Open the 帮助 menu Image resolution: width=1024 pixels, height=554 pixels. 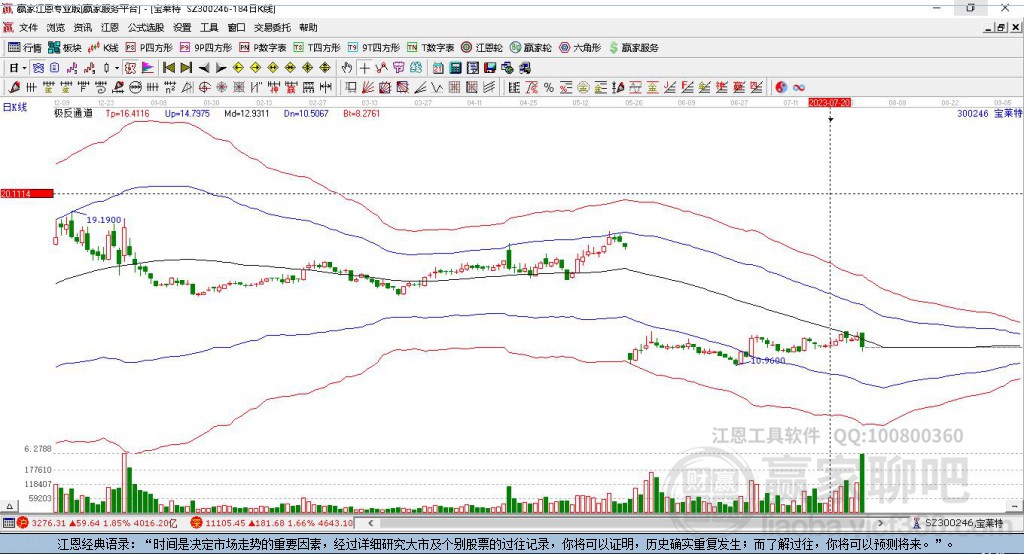click(x=308, y=27)
